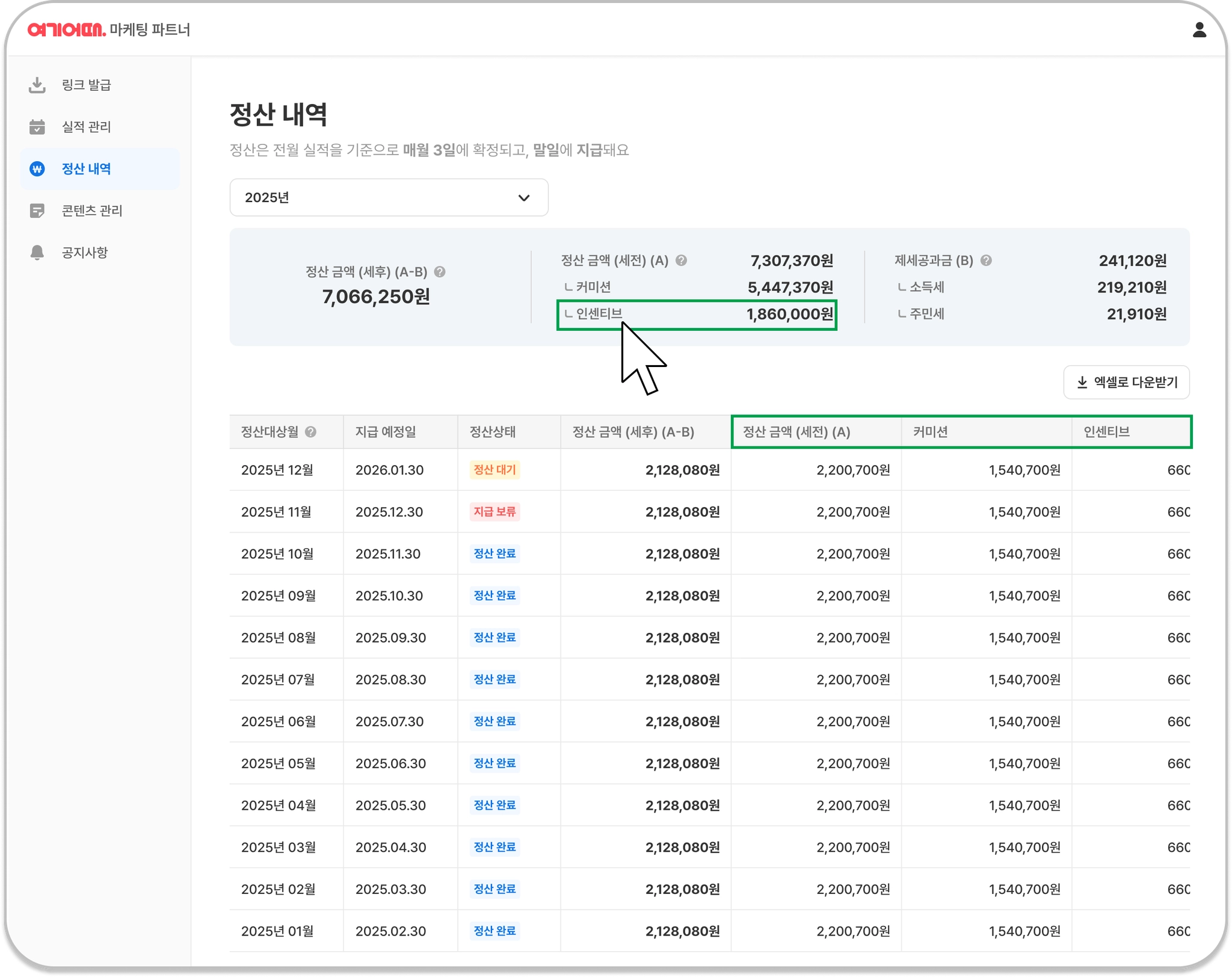Viewport: 1232px width, 977px height.
Task: Open the 2025년 year dropdown
Action: point(389,197)
